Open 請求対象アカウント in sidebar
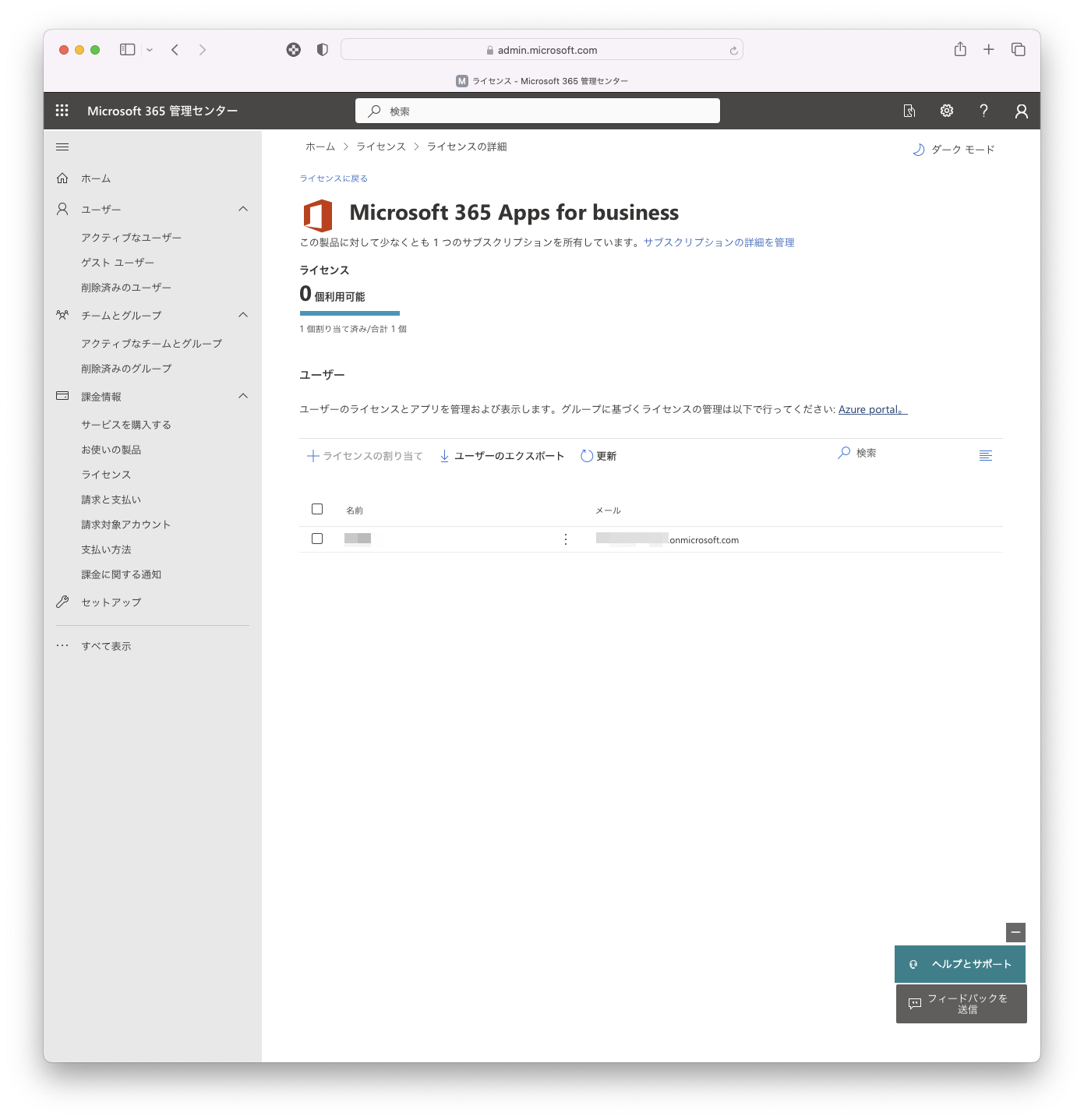Screen dimensions: 1084x1120 pos(126,525)
